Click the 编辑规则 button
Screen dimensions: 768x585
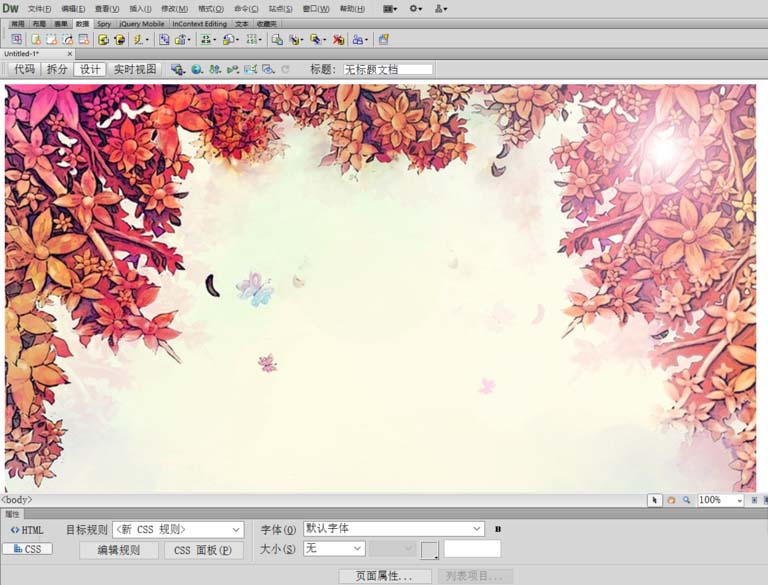coord(118,550)
